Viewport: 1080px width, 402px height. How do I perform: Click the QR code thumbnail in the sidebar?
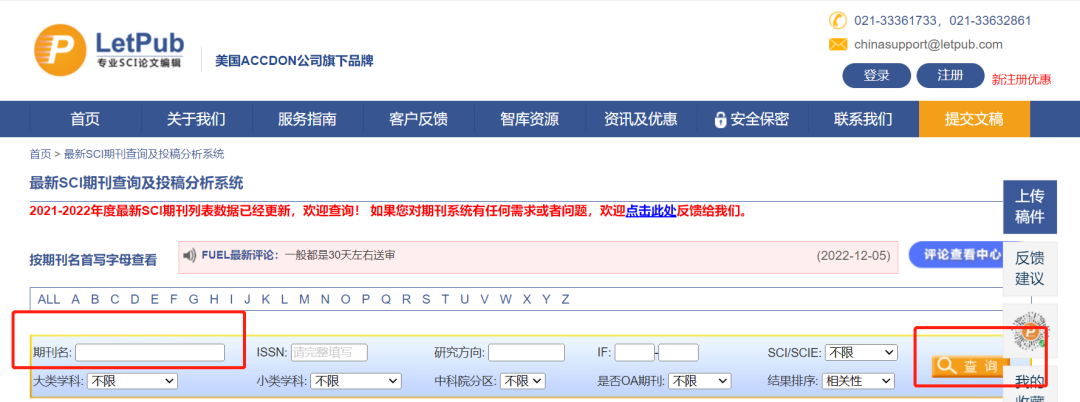click(x=1030, y=333)
